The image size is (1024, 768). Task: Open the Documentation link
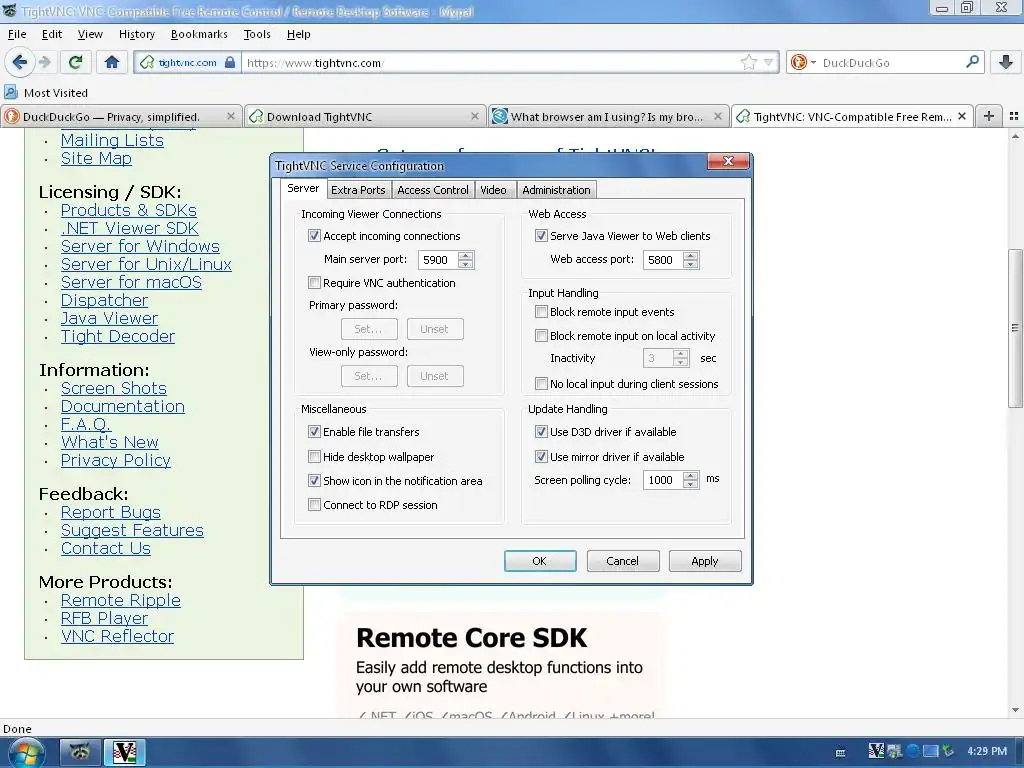click(123, 406)
